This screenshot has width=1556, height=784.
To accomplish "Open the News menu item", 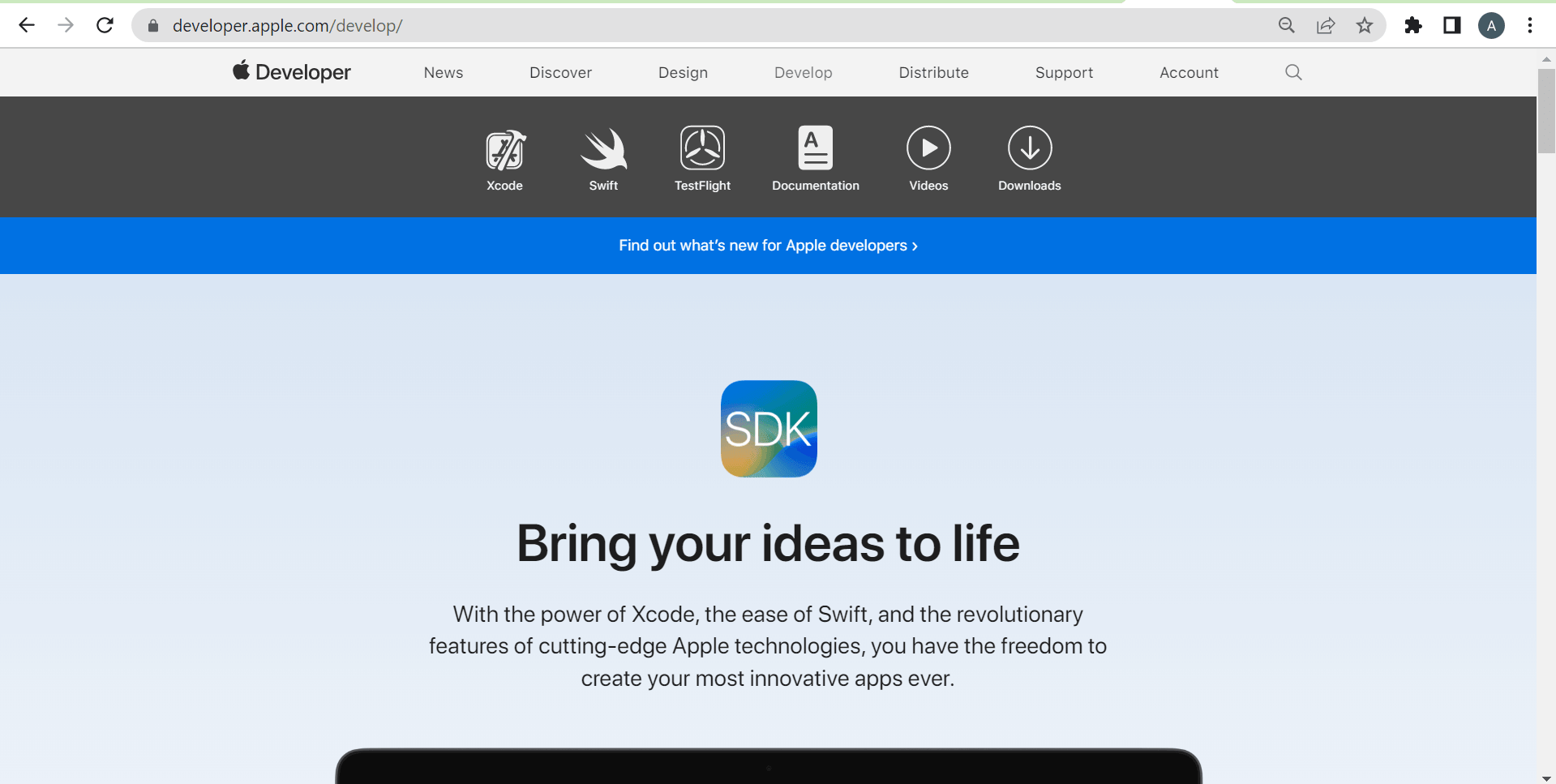I will [444, 72].
